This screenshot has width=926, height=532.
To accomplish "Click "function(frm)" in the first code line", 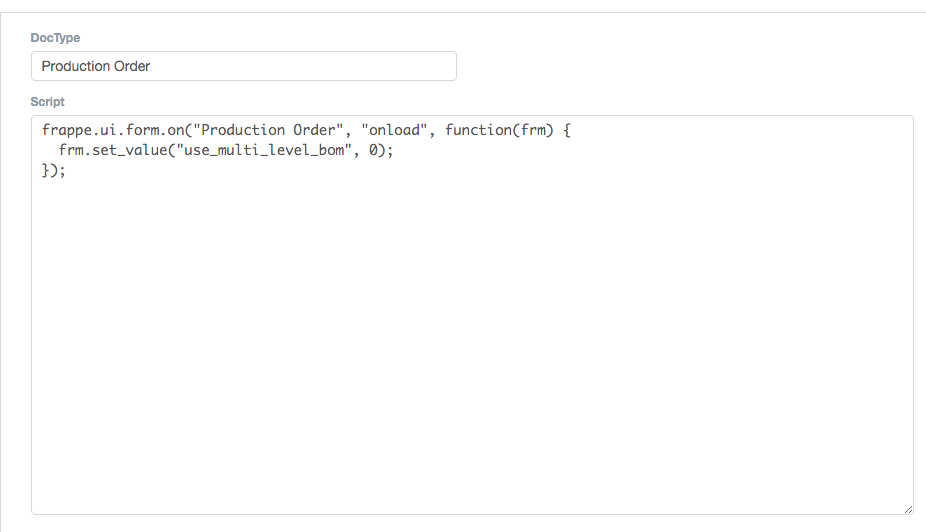I will point(499,130).
